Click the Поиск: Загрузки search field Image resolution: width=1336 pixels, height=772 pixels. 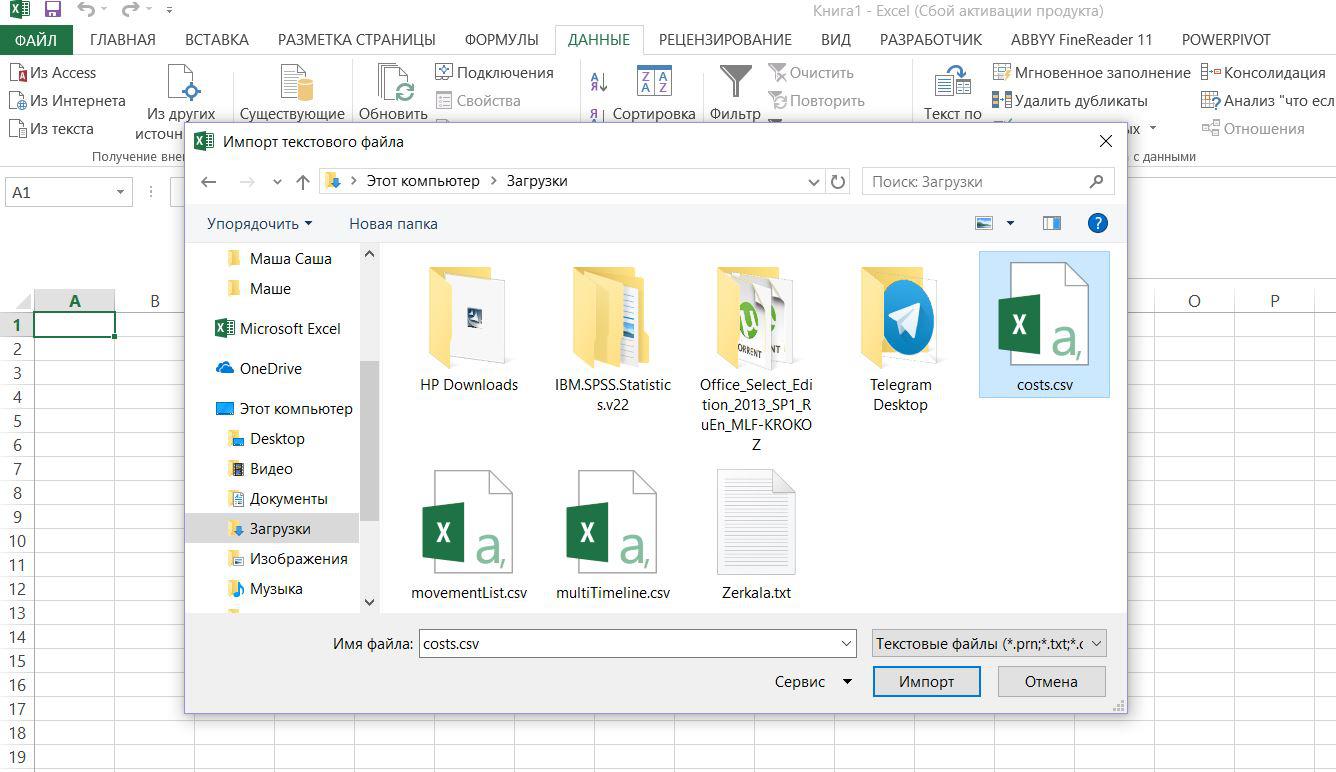[x=975, y=182]
